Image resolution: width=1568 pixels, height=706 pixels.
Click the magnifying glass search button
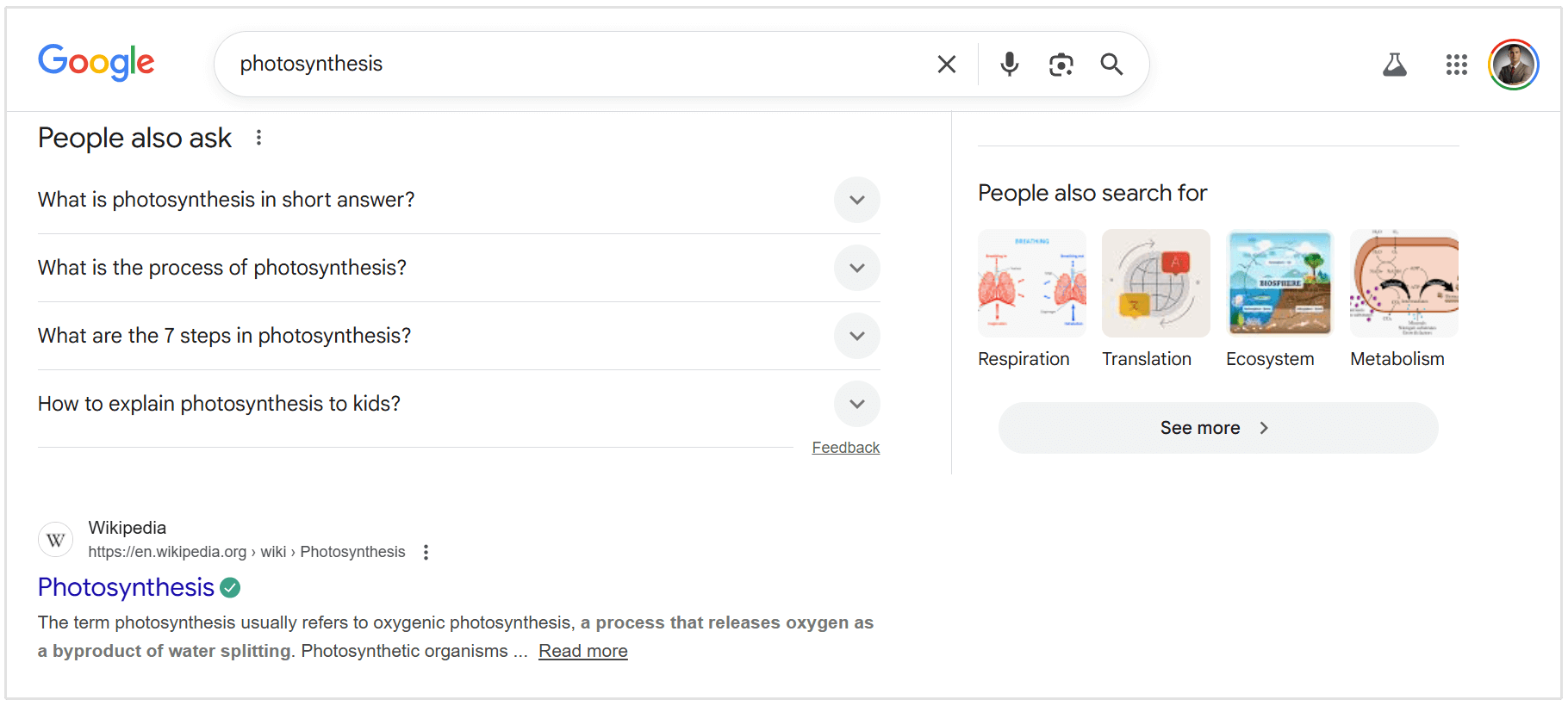[x=1111, y=65]
